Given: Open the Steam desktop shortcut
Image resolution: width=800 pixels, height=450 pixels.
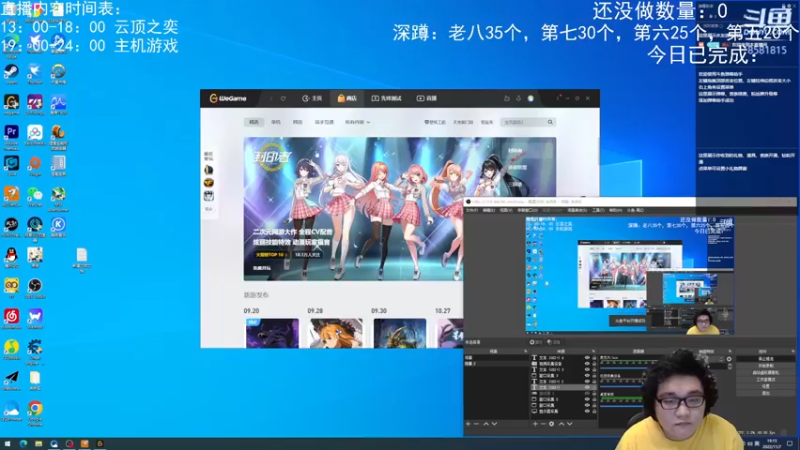Looking at the screenshot, I should (11, 71).
